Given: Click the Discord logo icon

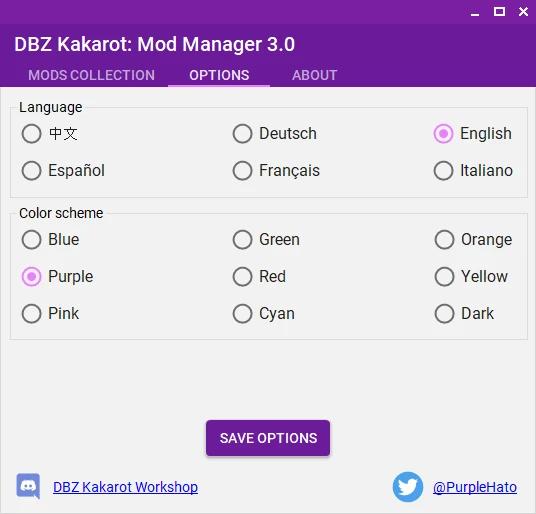Looking at the screenshot, I should point(28,486).
